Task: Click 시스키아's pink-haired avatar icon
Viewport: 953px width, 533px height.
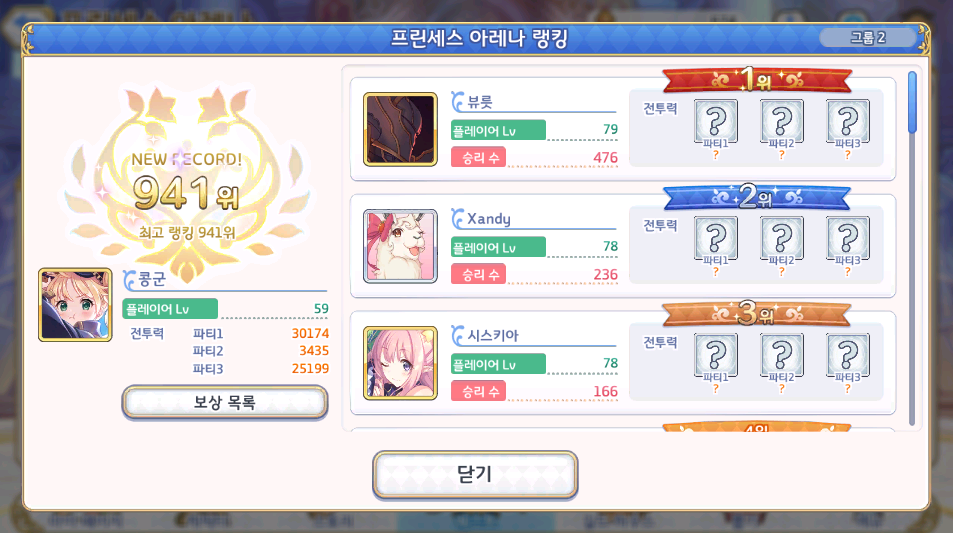Action: click(400, 363)
